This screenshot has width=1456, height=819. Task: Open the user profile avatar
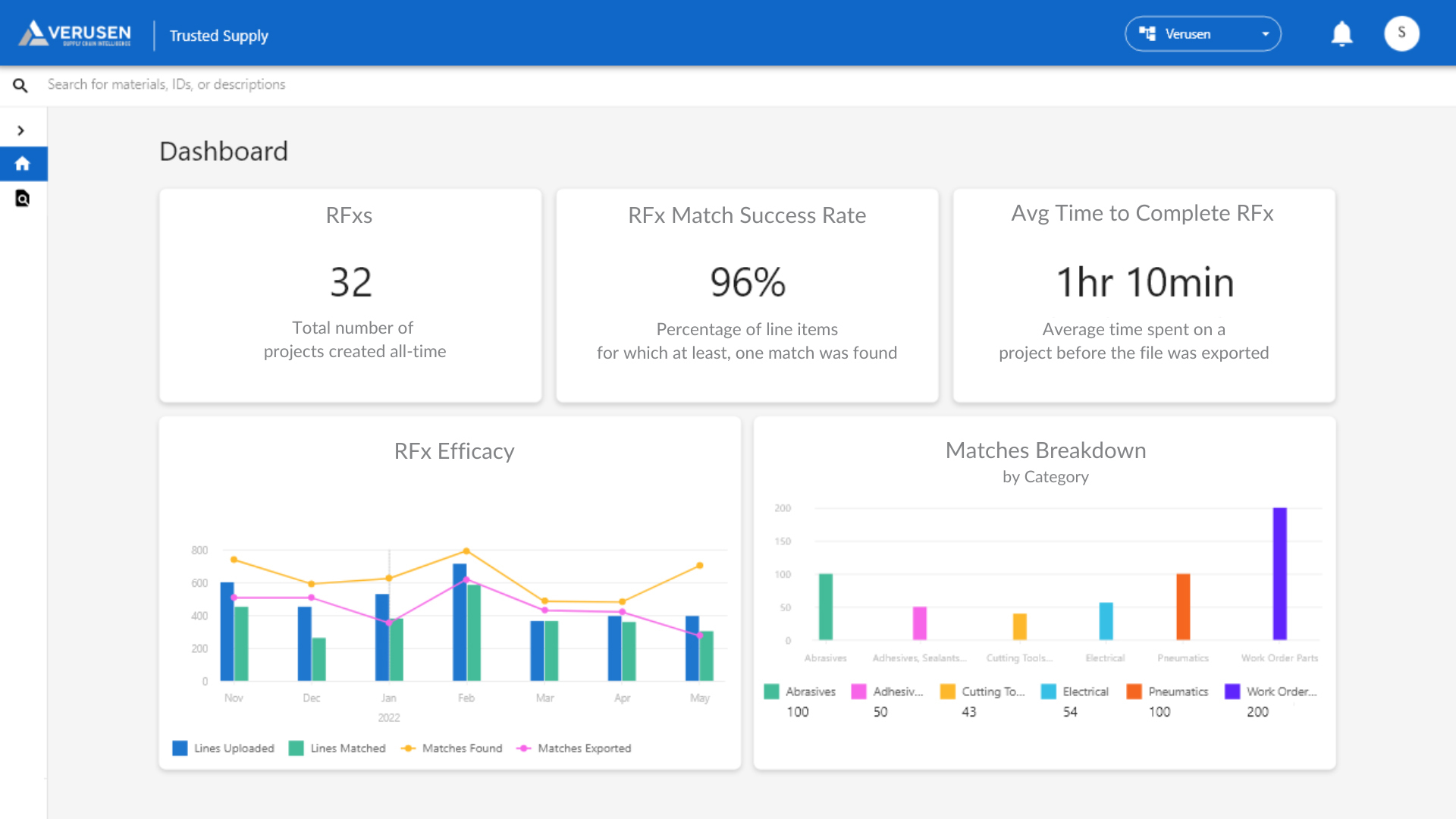coord(1401,33)
